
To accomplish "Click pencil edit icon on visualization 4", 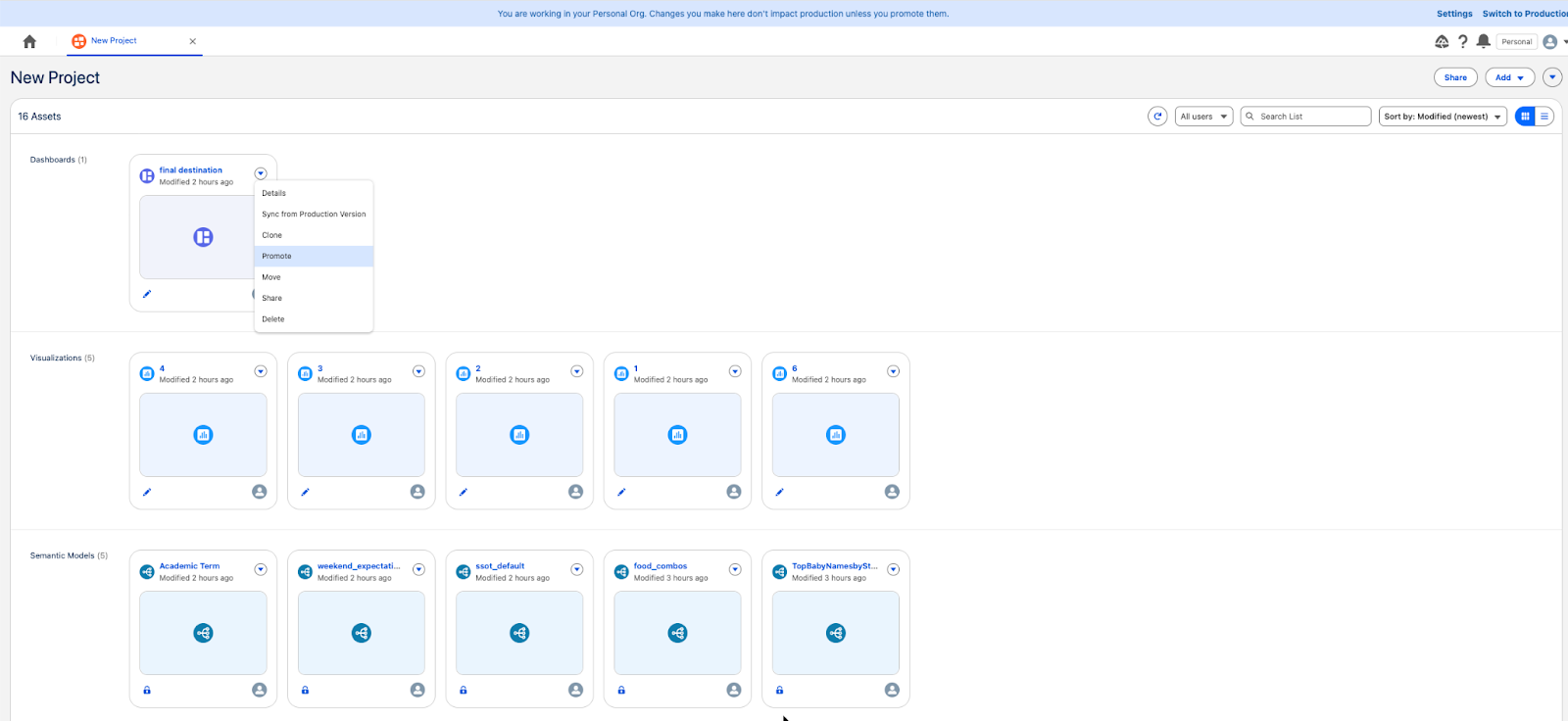I will (x=147, y=493).
